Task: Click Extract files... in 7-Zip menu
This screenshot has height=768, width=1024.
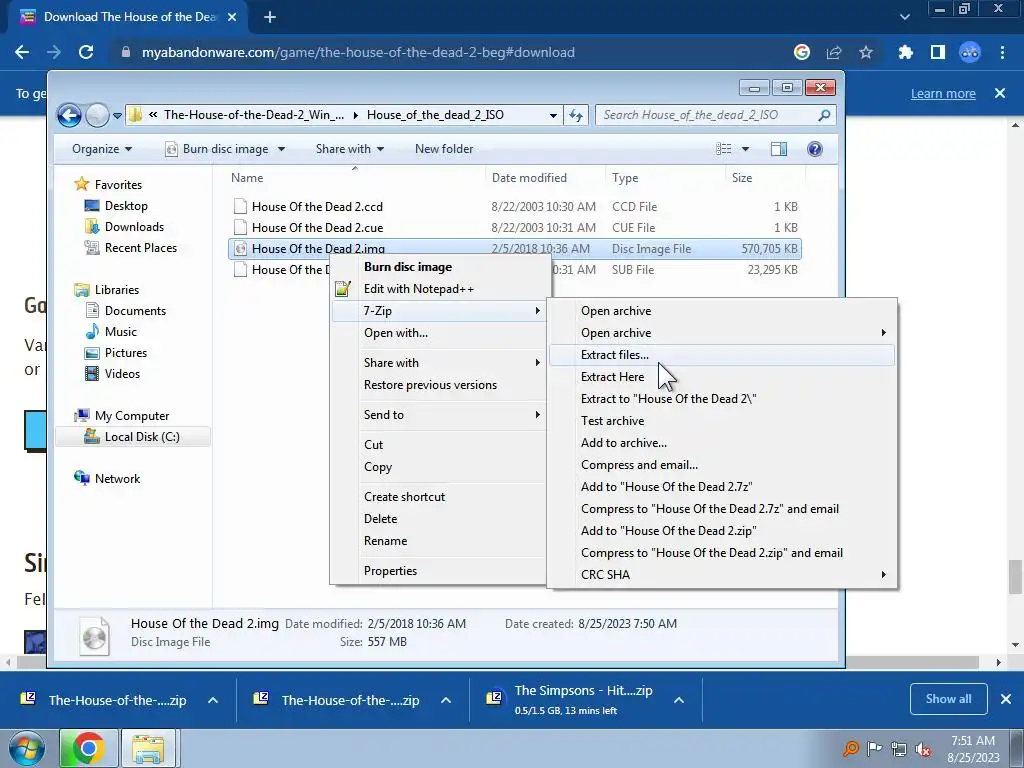Action: point(722,355)
